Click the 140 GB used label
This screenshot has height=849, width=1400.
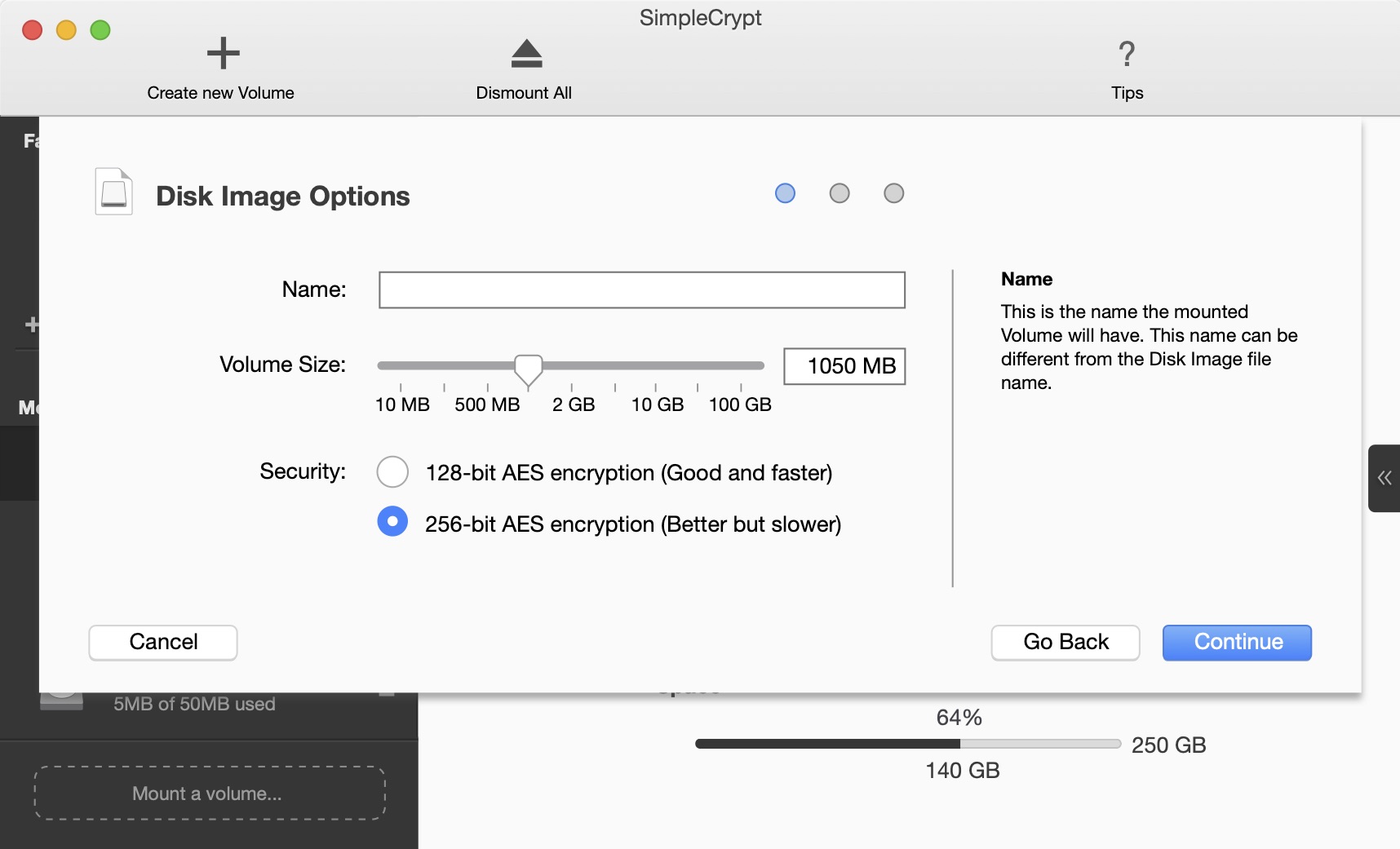pos(963,771)
